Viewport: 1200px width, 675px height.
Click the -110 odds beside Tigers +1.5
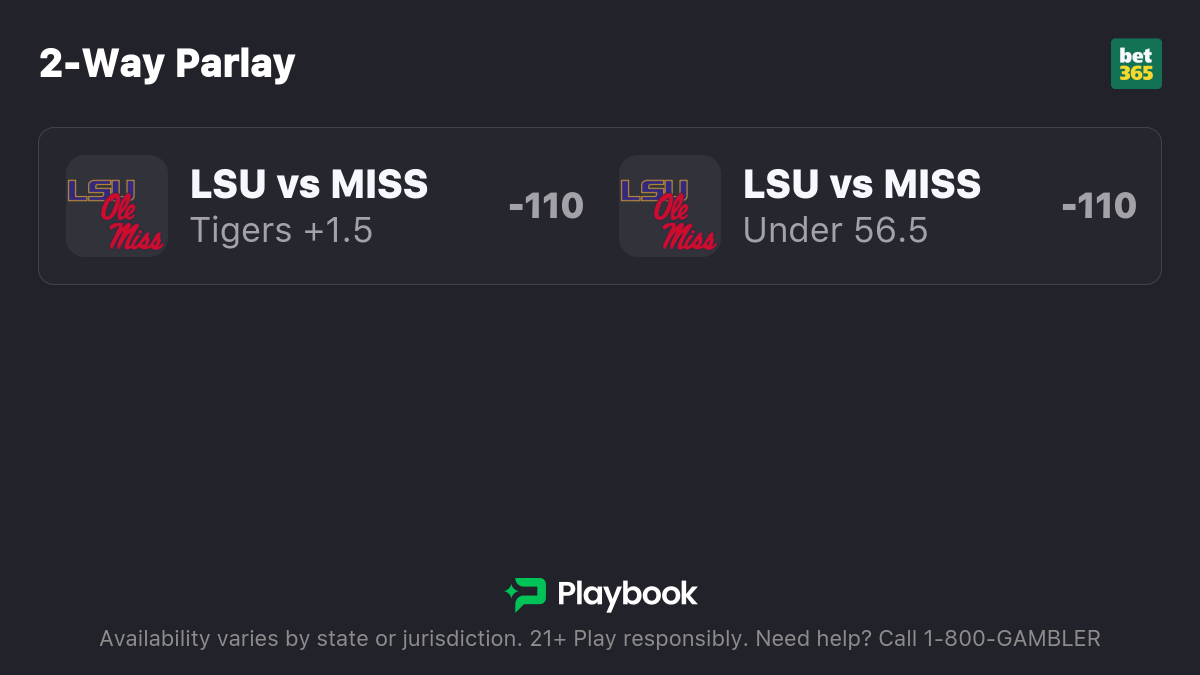pos(546,206)
